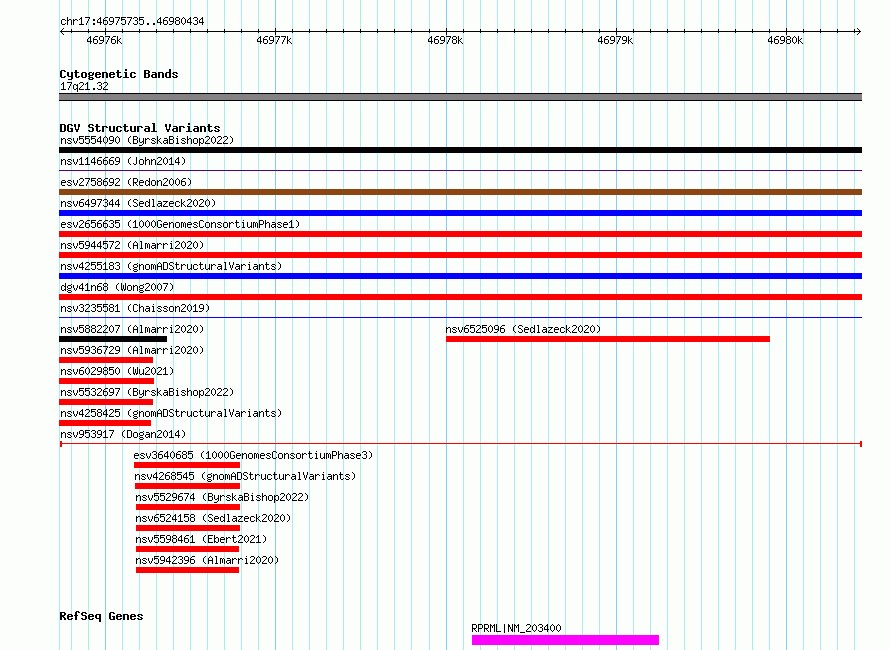Click the chr17:46975735..46980434 coordinate text
Screen dimensions: 890x650
pyautogui.click(x=132, y=21)
